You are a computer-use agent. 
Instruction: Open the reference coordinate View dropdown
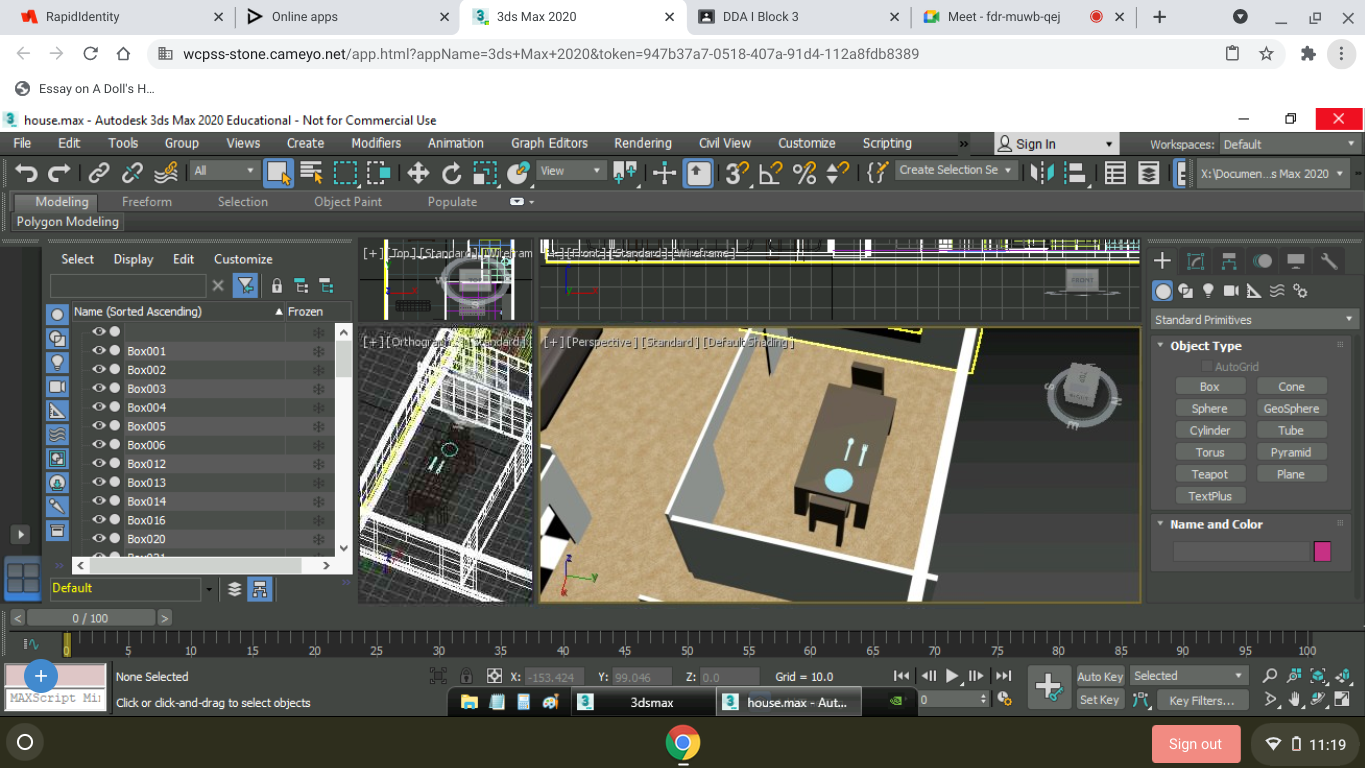click(x=570, y=169)
